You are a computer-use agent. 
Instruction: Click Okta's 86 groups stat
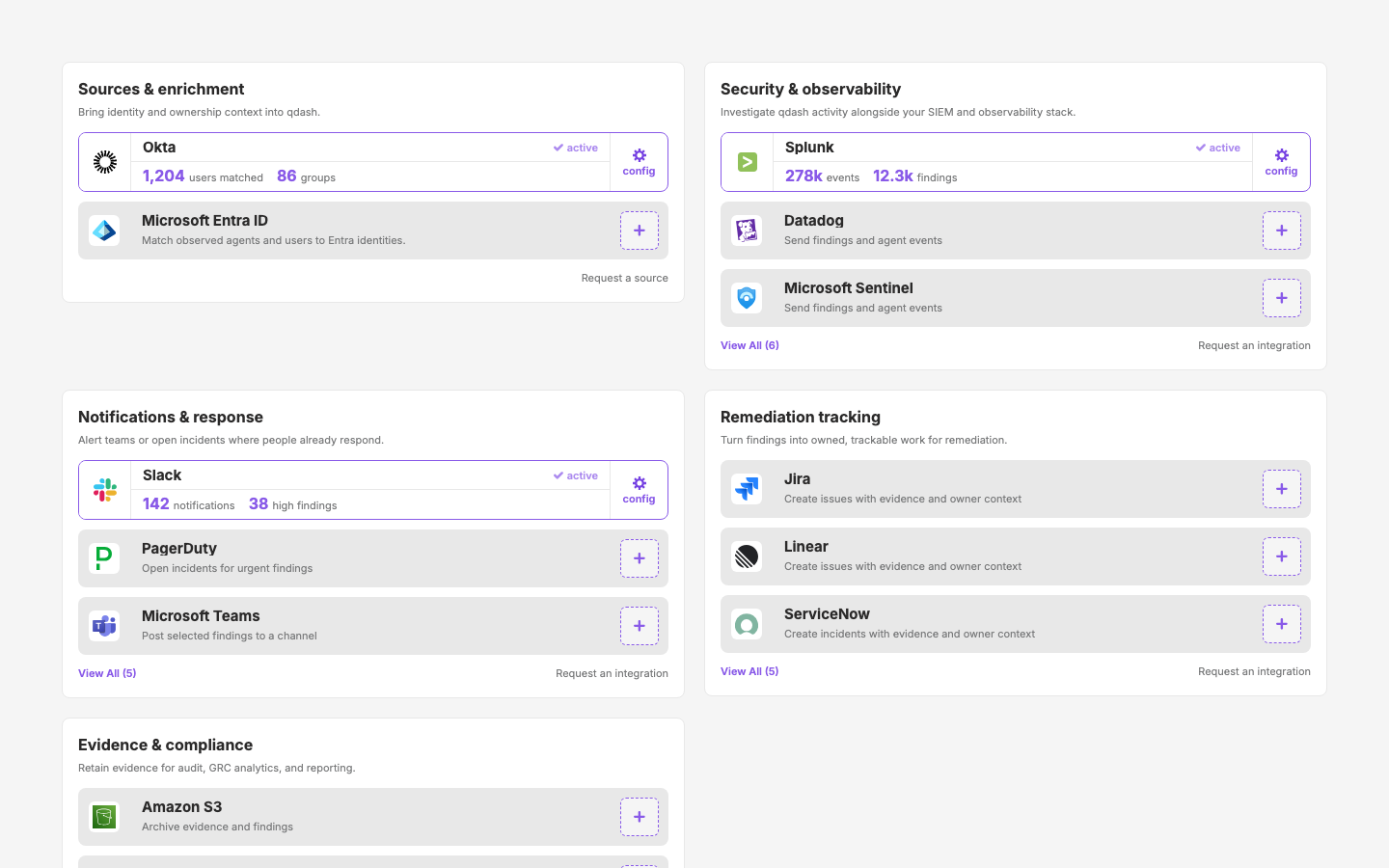(306, 176)
